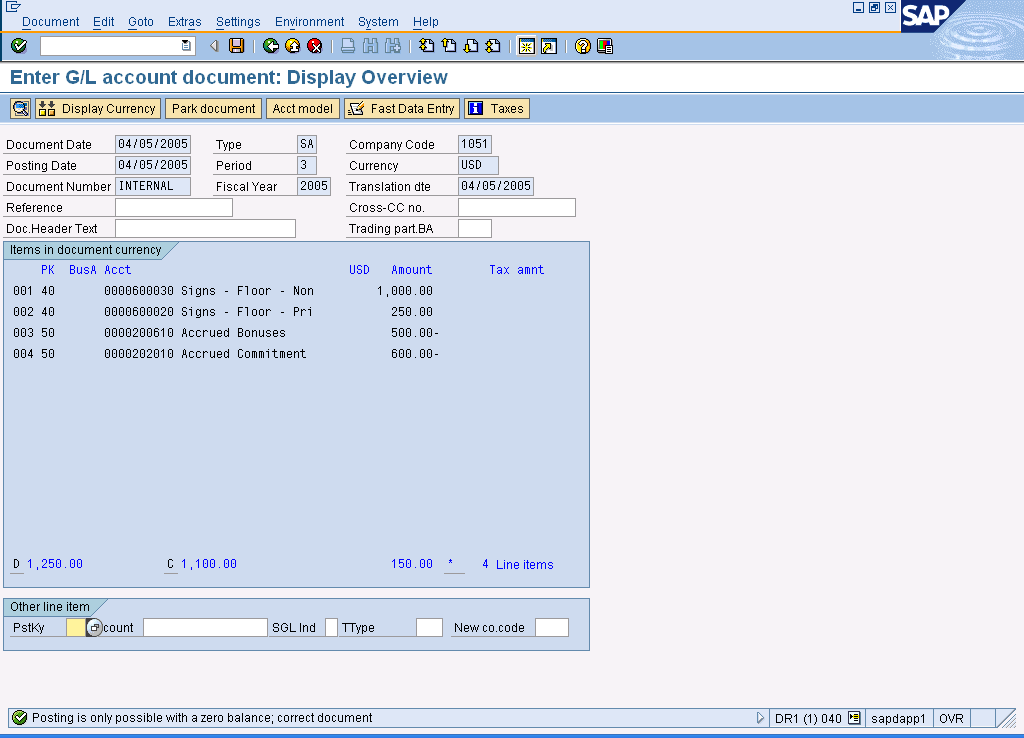Click the Reference input field

tap(174, 208)
